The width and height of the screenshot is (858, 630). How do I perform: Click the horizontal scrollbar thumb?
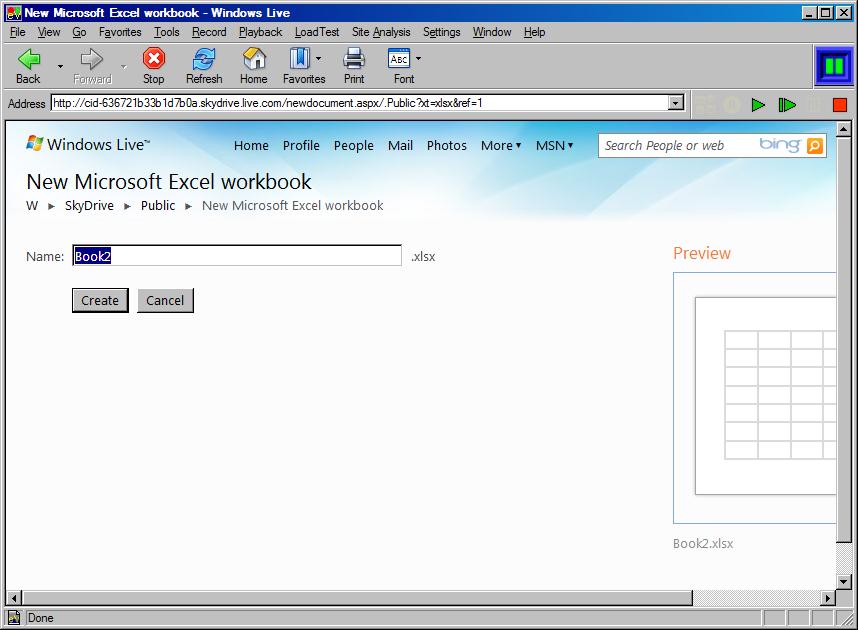[357, 598]
